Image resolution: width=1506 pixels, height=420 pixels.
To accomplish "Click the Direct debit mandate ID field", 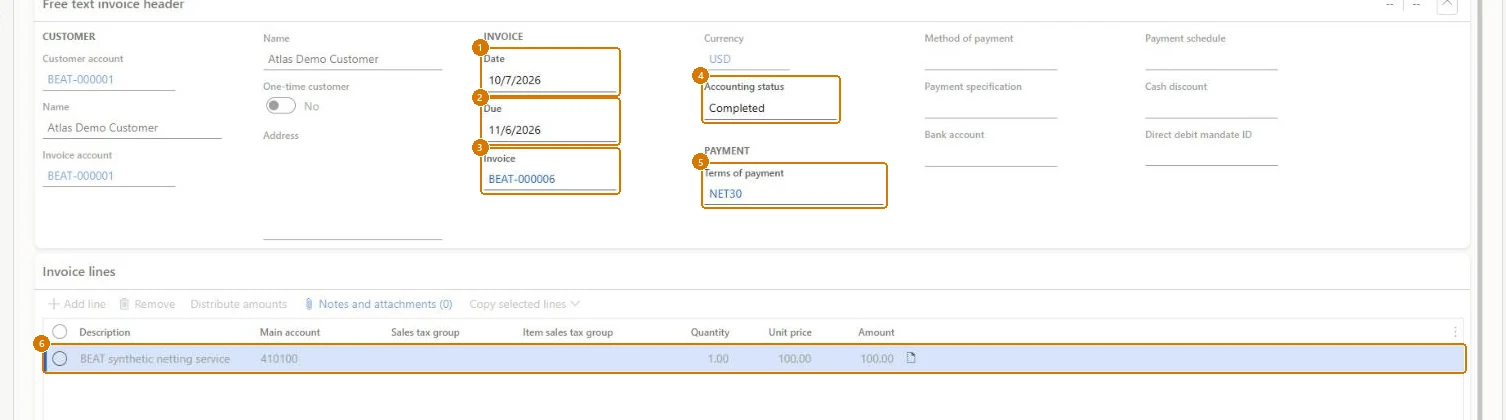I will coord(1211,155).
